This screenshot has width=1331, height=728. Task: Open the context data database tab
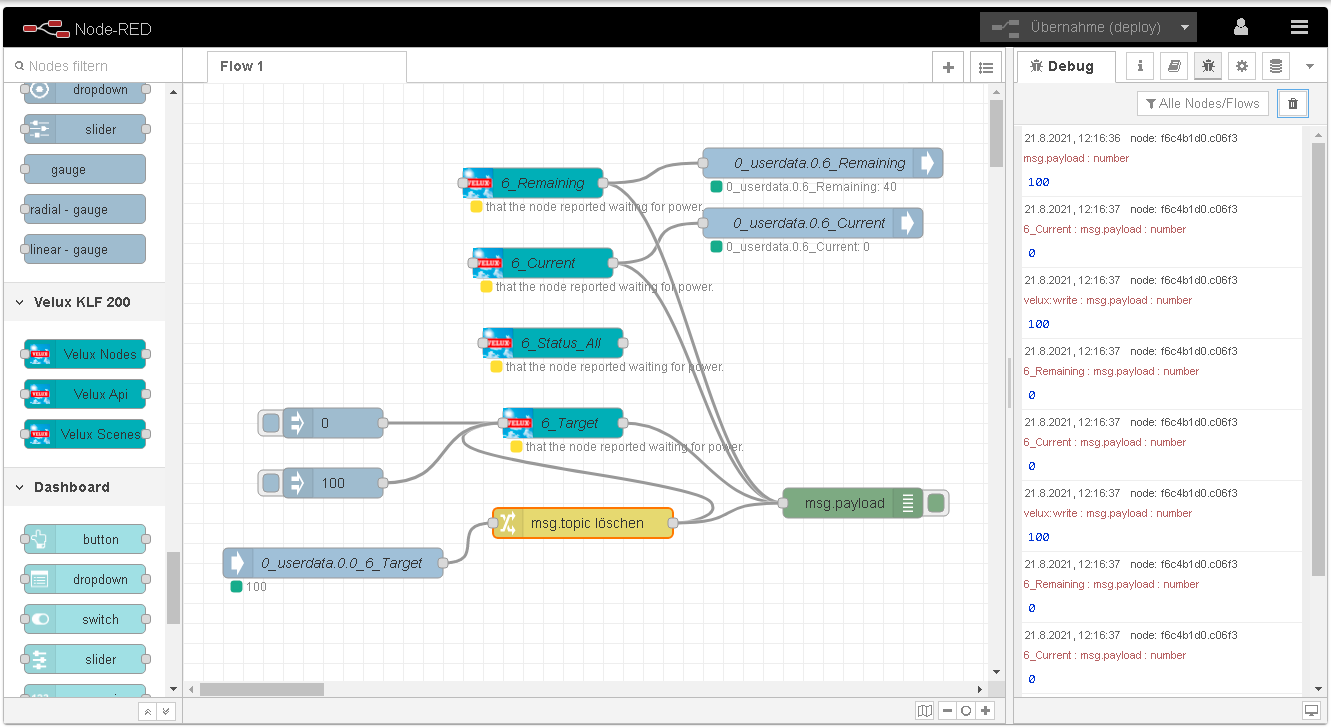[x=1275, y=66]
